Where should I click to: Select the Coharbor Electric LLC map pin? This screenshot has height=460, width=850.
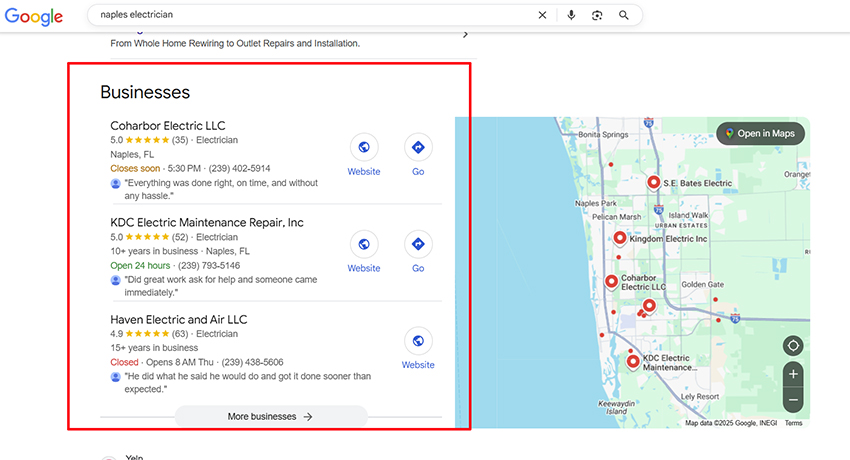pos(611,282)
